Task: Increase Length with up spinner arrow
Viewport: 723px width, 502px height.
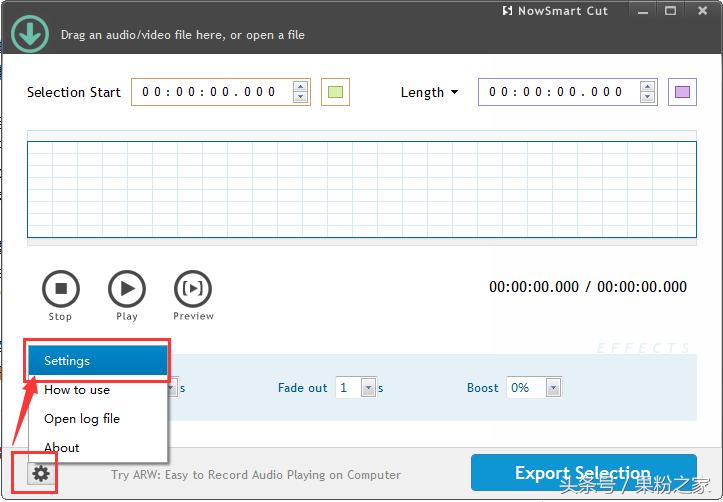Action: pos(647,87)
